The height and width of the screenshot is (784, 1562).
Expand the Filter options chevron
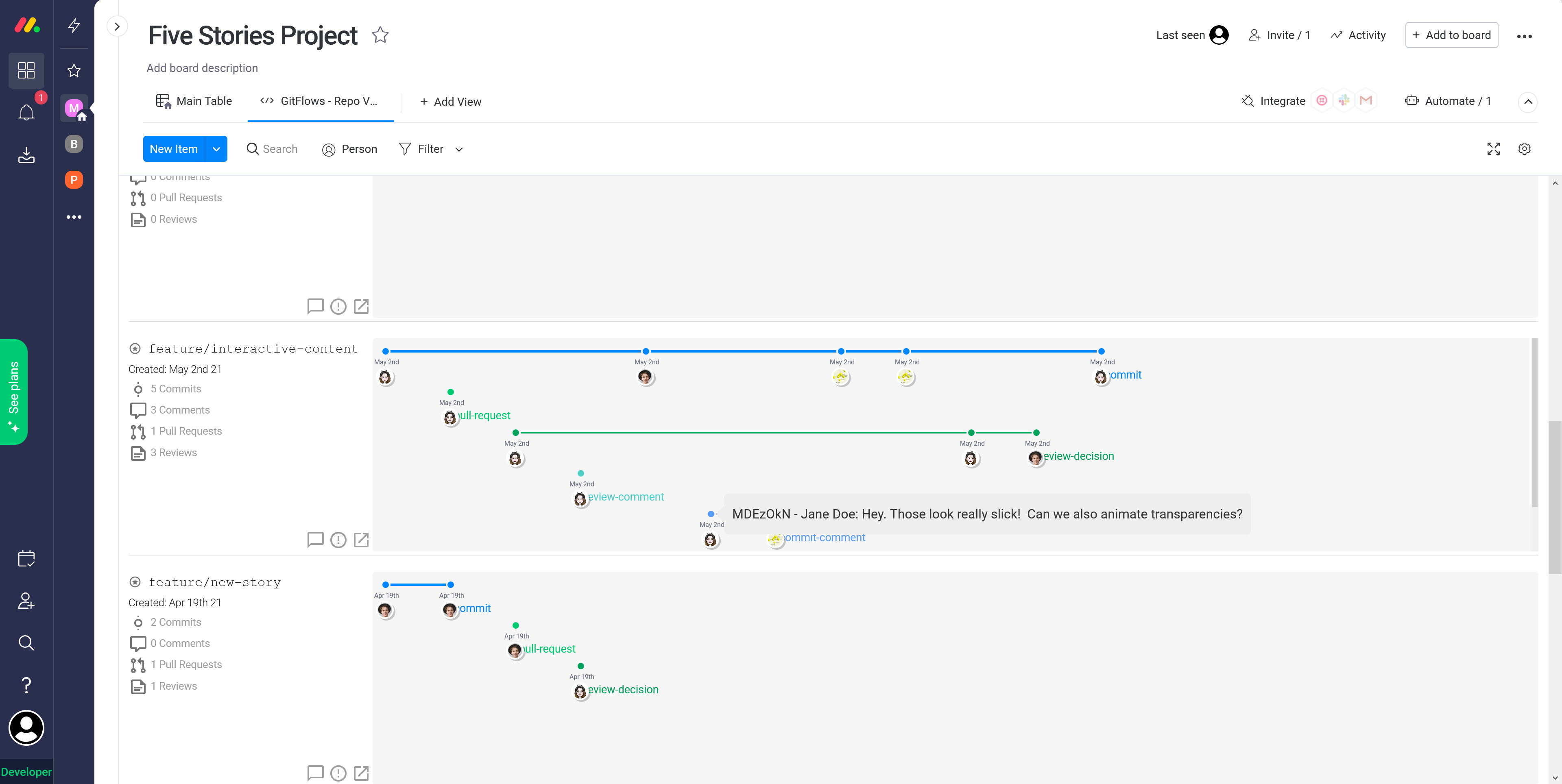pyautogui.click(x=459, y=150)
